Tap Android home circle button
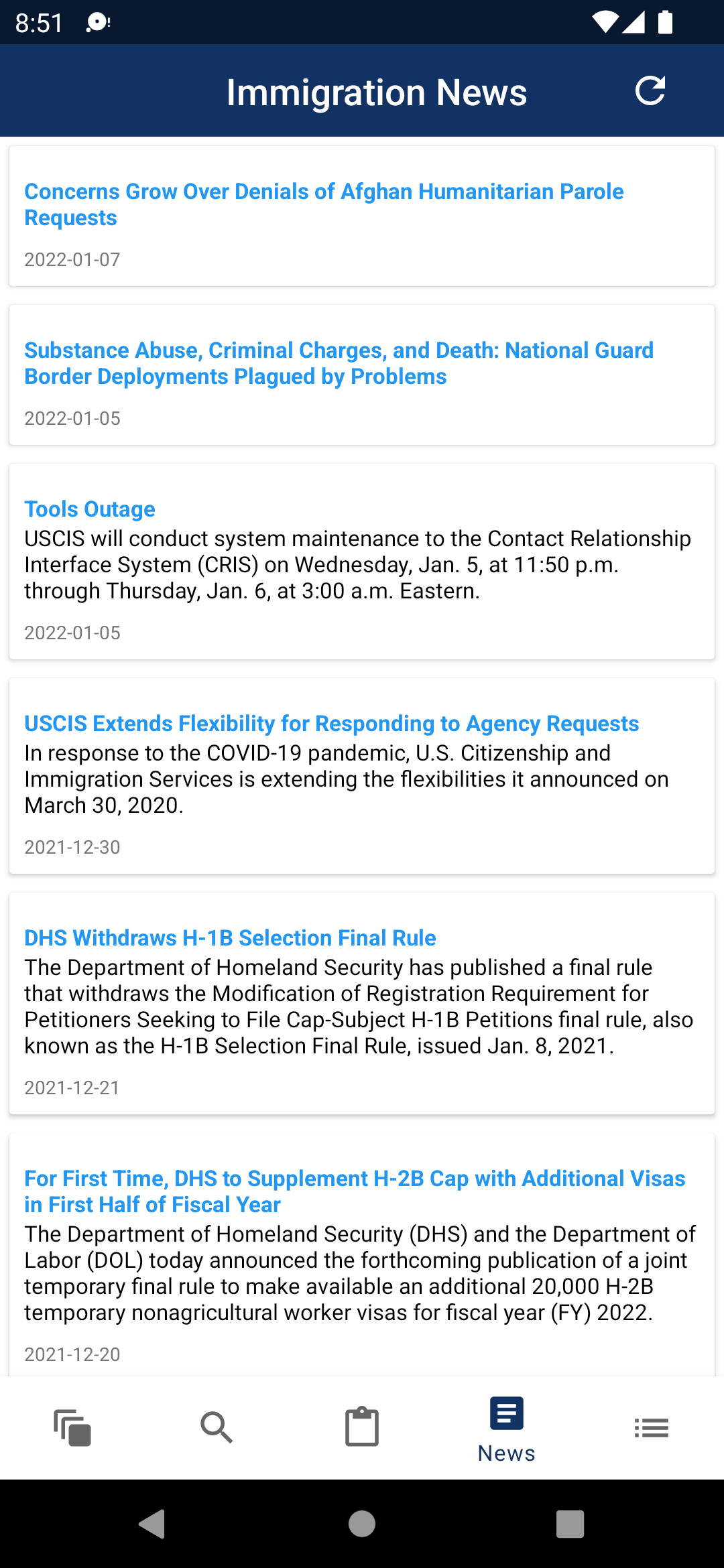 (x=362, y=1524)
